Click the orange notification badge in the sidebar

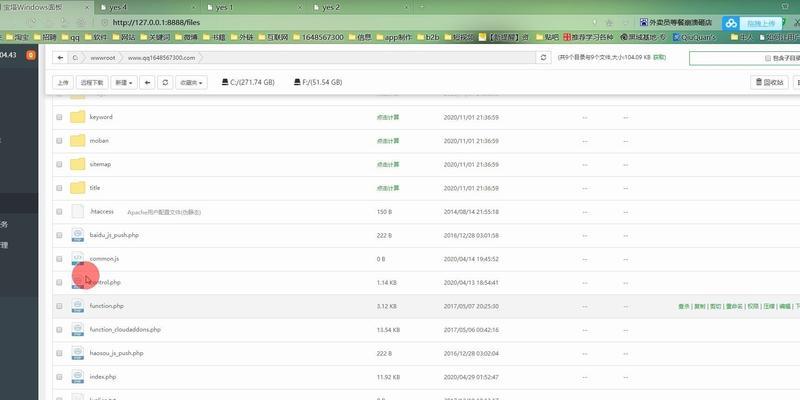[31, 55]
